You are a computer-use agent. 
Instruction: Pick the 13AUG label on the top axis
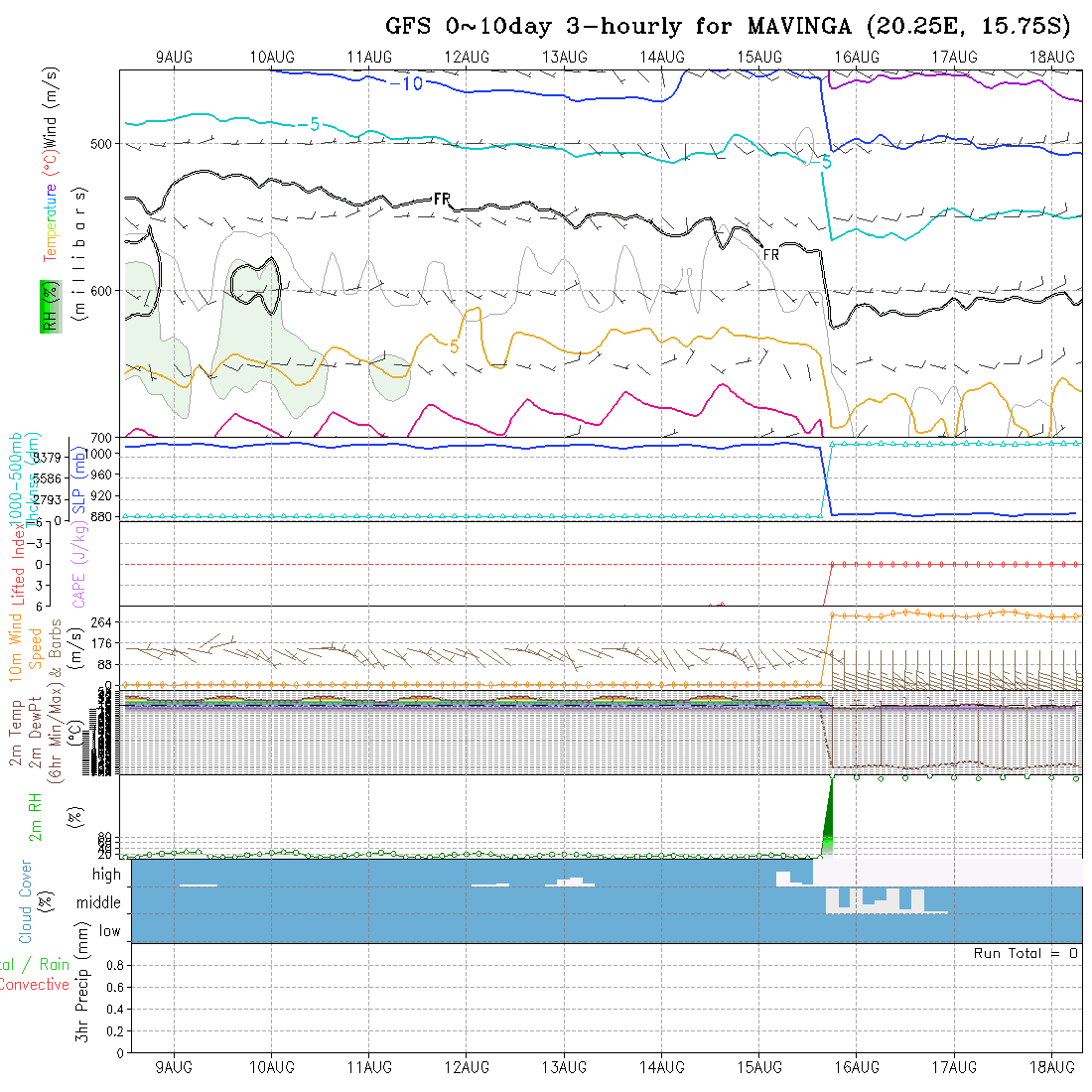[x=564, y=58]
